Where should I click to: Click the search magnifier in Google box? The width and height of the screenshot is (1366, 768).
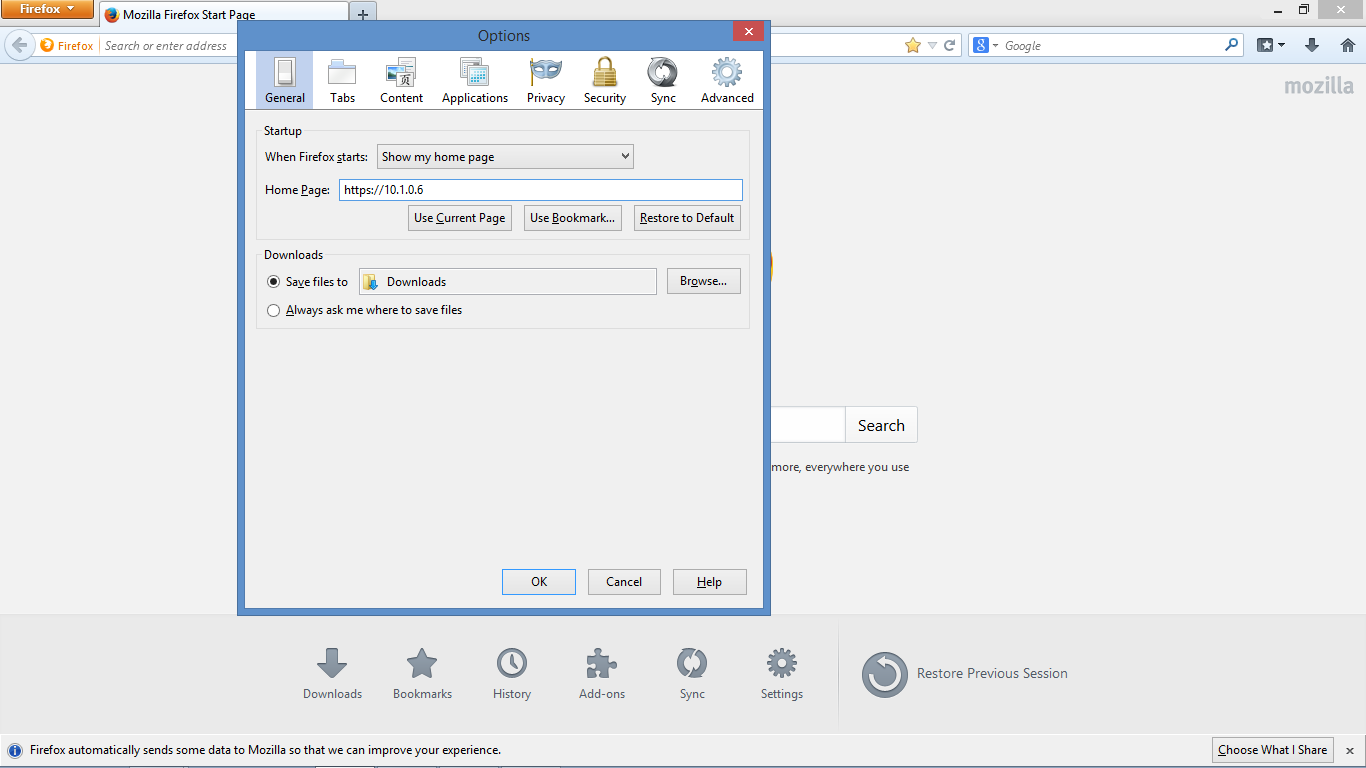tap(1232, 45)
